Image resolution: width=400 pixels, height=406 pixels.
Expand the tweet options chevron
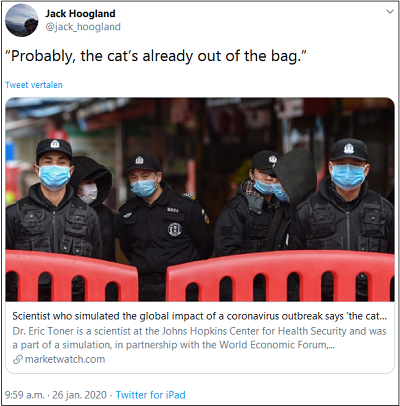(390, 12)
